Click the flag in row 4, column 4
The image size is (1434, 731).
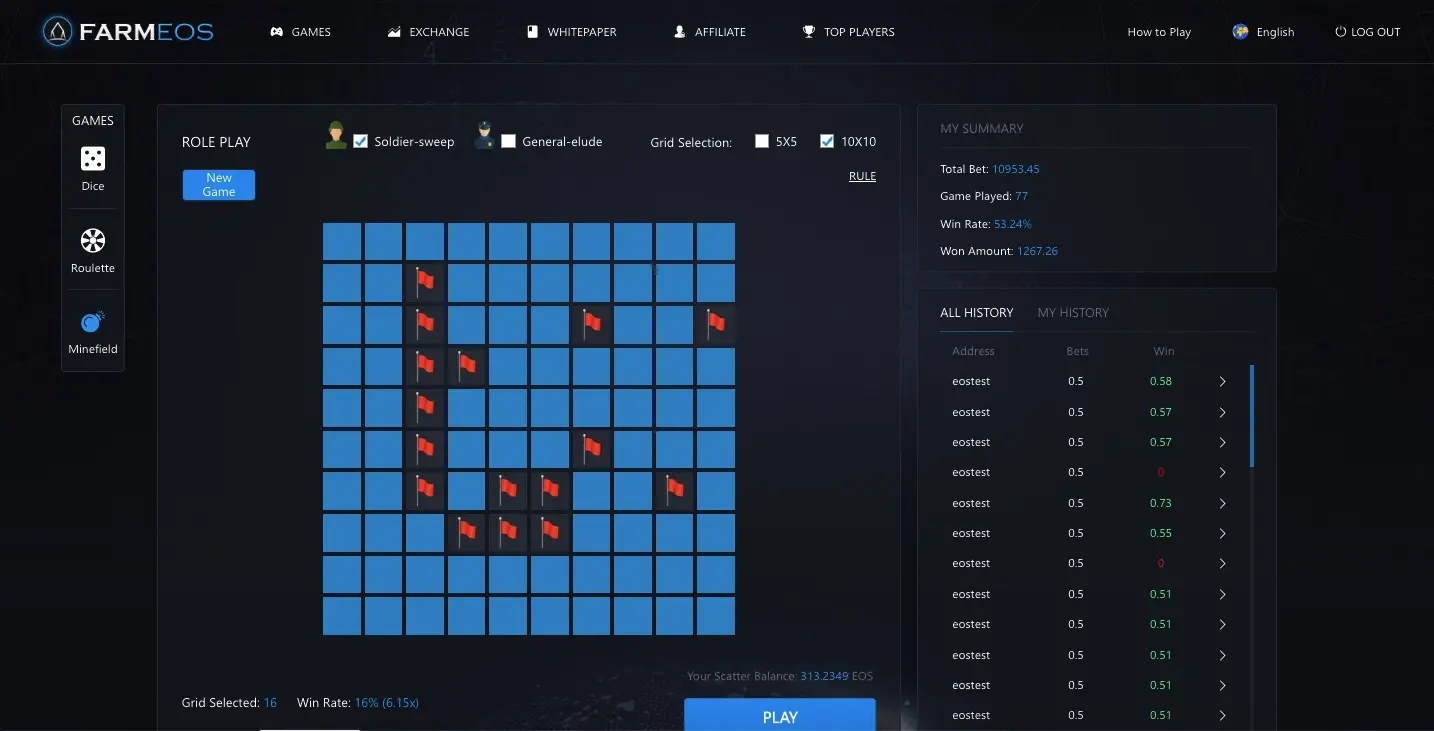coord(467,367)
